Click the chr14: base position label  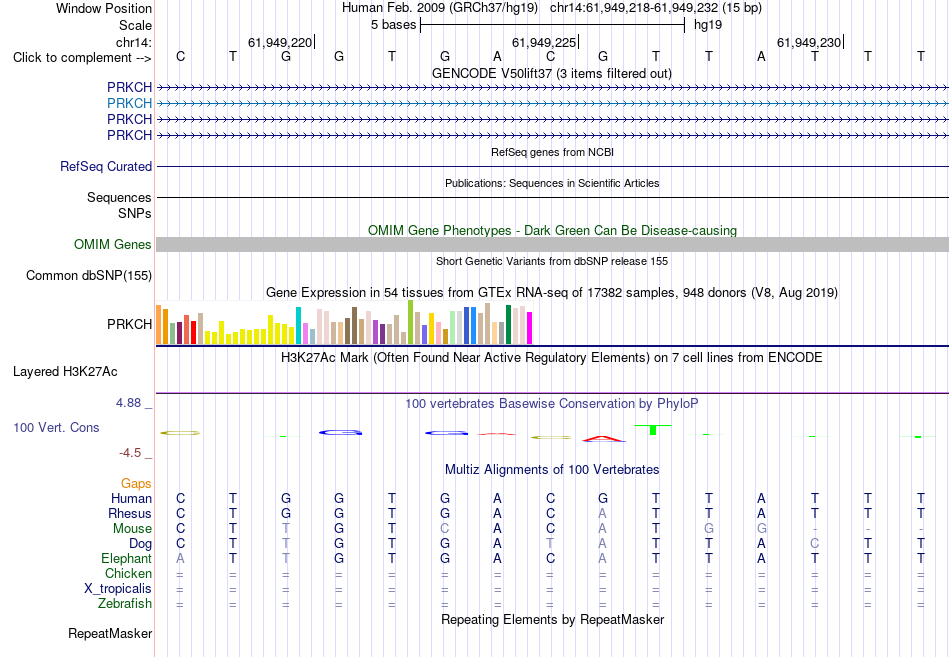(133, 42)
